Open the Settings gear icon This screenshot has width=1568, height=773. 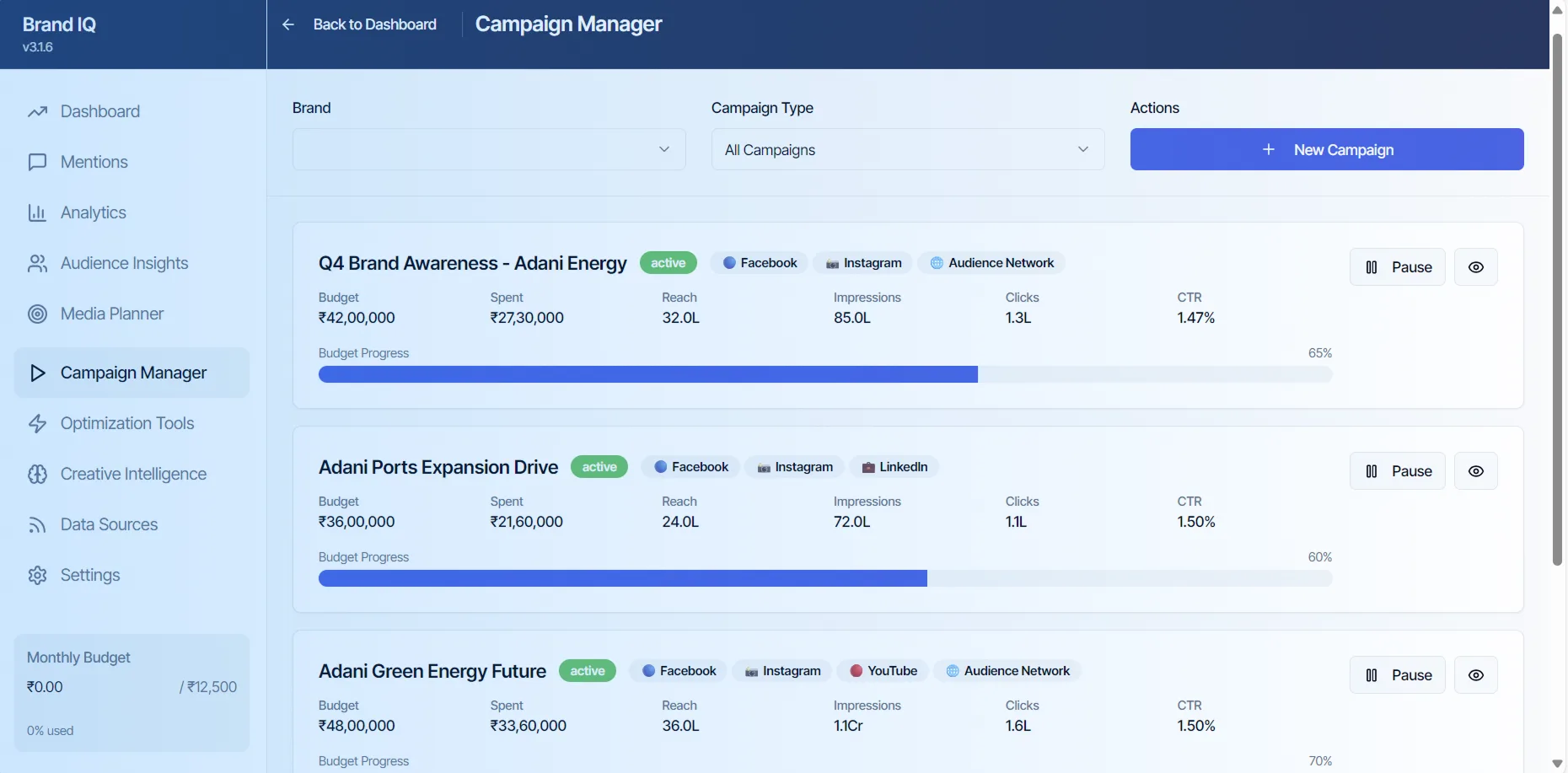coord(37,575)
